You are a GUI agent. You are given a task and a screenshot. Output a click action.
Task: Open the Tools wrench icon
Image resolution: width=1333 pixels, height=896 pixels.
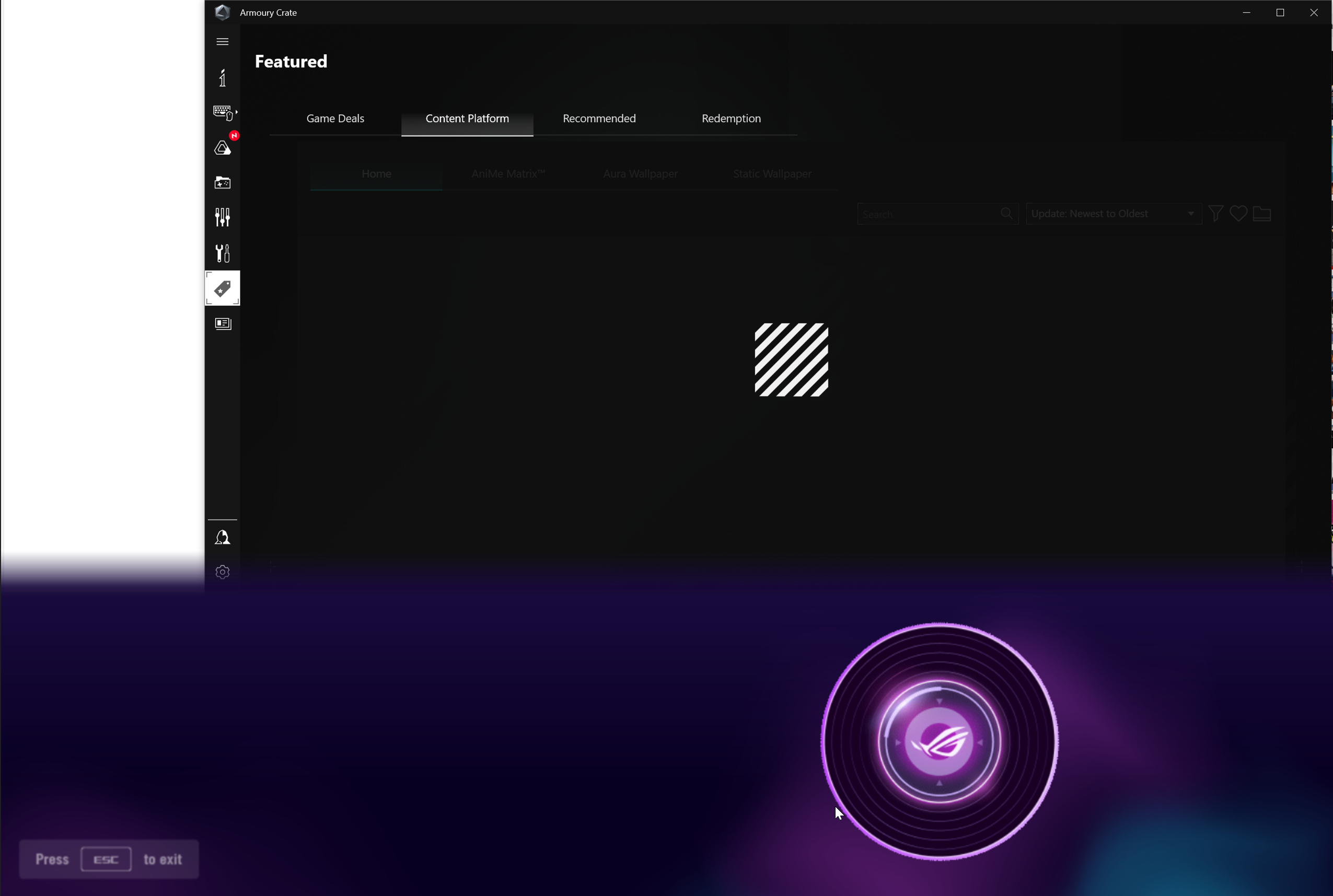(x=222, y=253)
